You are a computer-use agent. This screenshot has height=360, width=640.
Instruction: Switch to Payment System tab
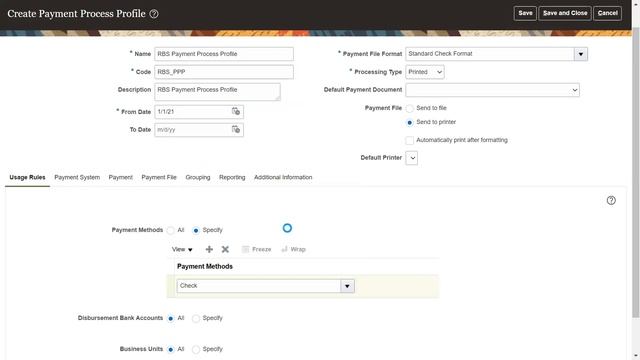click(x=77, y=177)
